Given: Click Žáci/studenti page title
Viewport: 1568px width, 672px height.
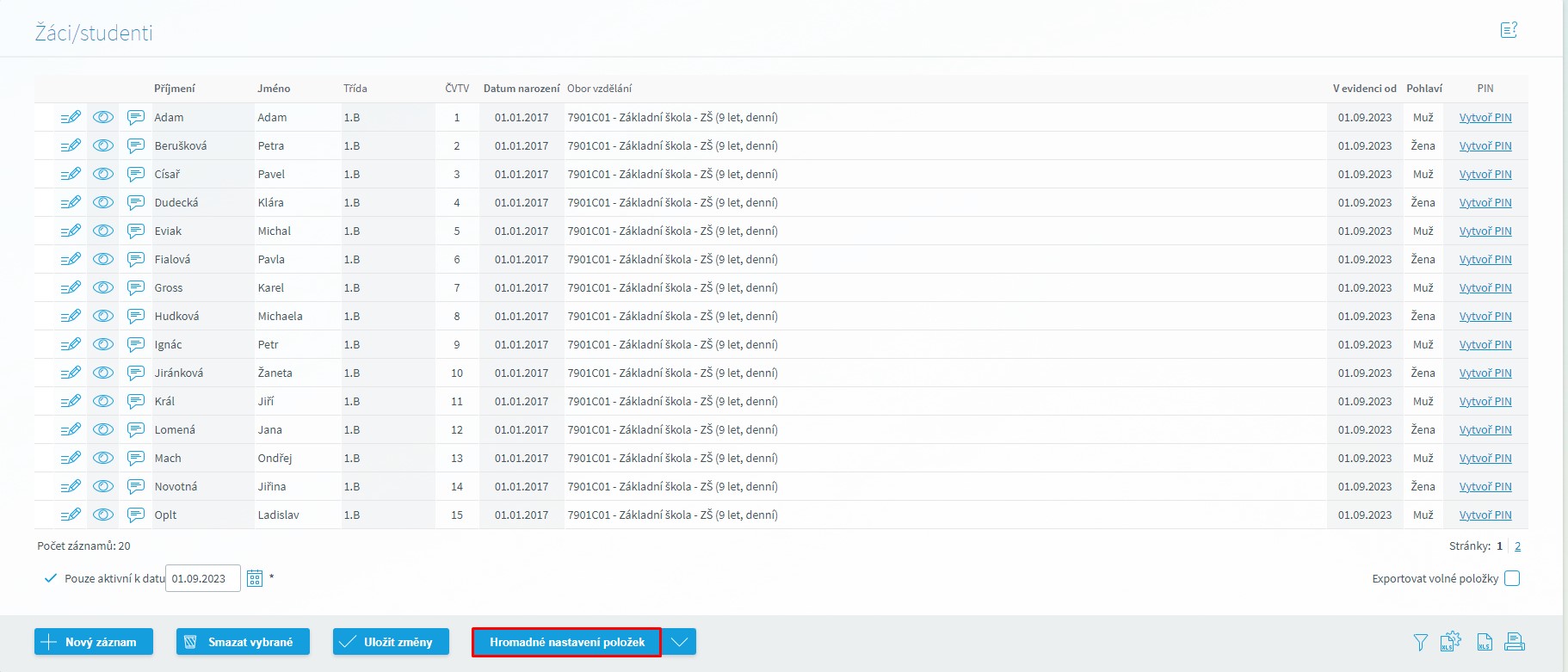Looking at the screenshot, I should click(94, 33).
